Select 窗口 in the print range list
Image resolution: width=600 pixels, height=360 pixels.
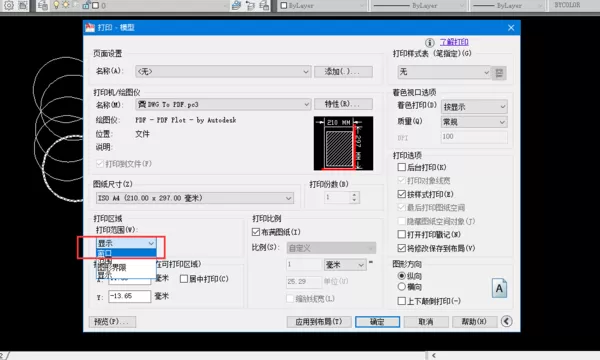coord(126,253)
